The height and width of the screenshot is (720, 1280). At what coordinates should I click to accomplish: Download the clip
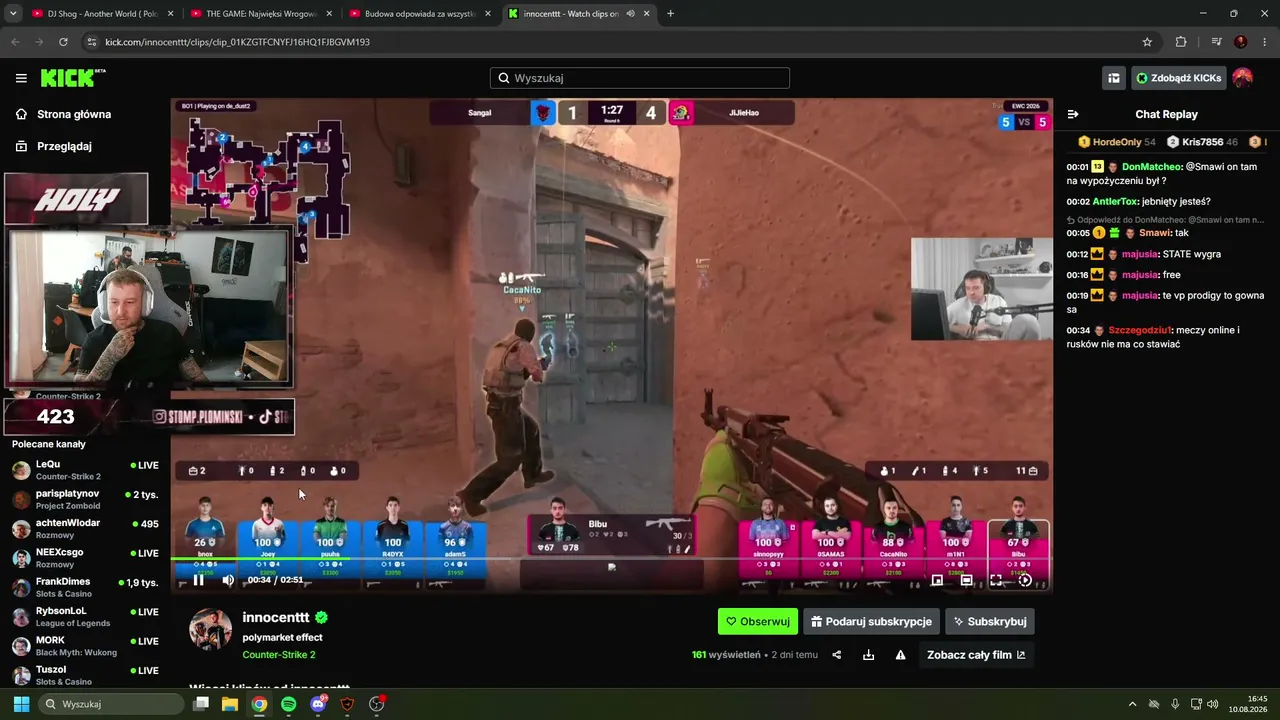868,655
